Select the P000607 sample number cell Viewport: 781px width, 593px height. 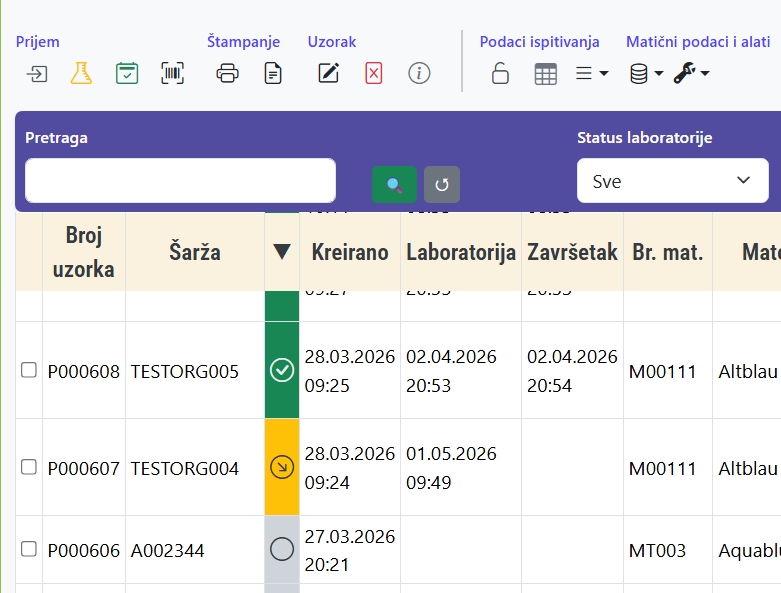[x=84, y=469]
